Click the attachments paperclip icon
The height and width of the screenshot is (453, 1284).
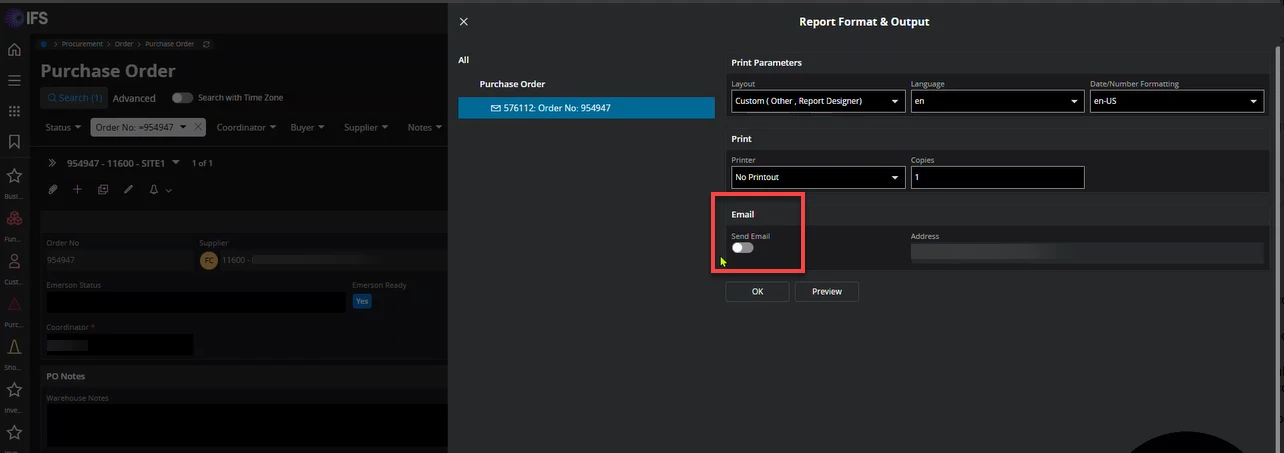click(52, 189)
